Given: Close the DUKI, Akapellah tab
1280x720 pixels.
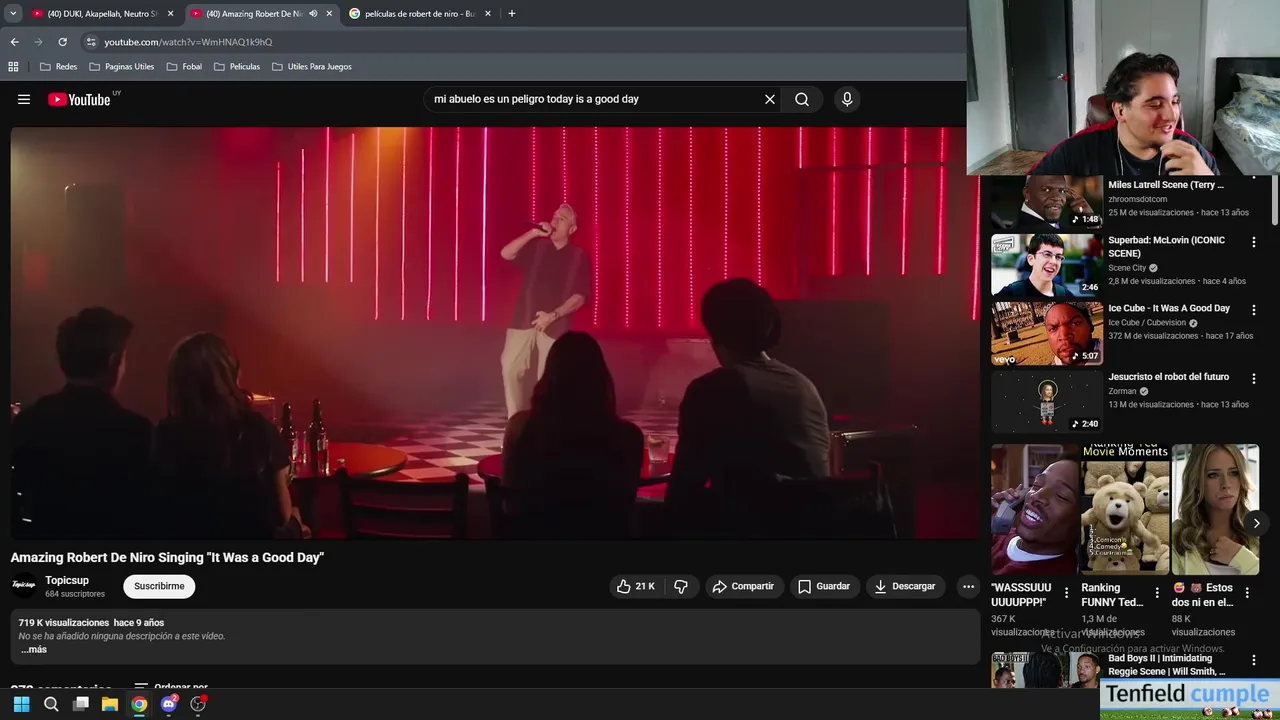Looking at the screenshot, I should [x=170, y=14].
